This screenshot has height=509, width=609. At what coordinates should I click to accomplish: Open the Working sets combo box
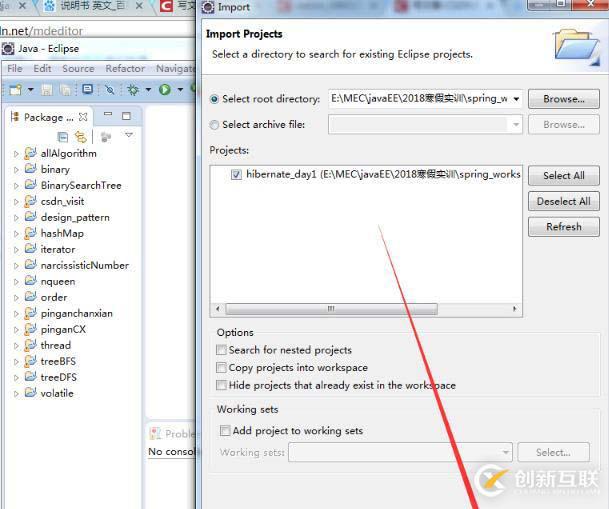pos(400,452)
